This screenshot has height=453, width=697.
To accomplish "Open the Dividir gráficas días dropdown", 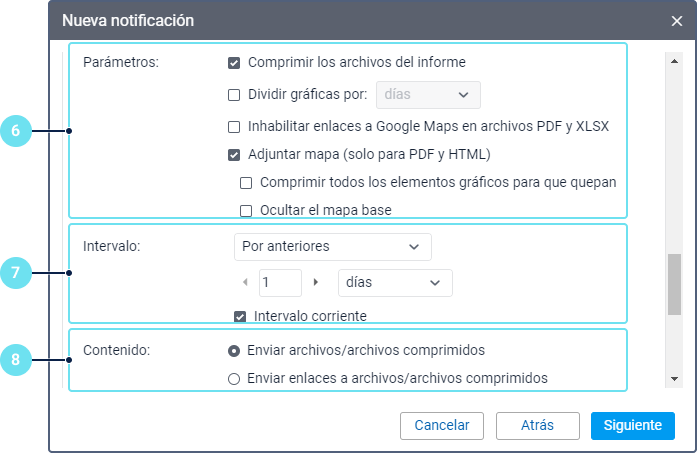I will click(x=428, y=95).
